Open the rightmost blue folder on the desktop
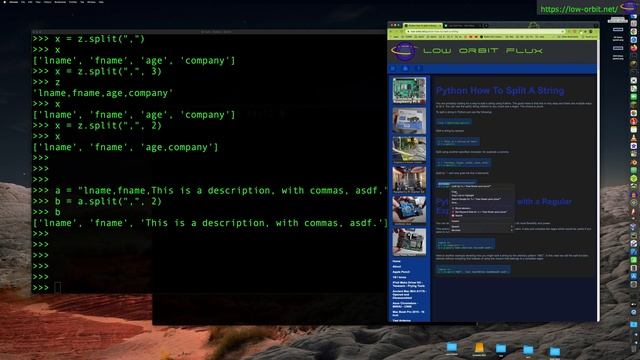This screenshot has width=640, height=360. pyautogui.click(x=555, y=351)
